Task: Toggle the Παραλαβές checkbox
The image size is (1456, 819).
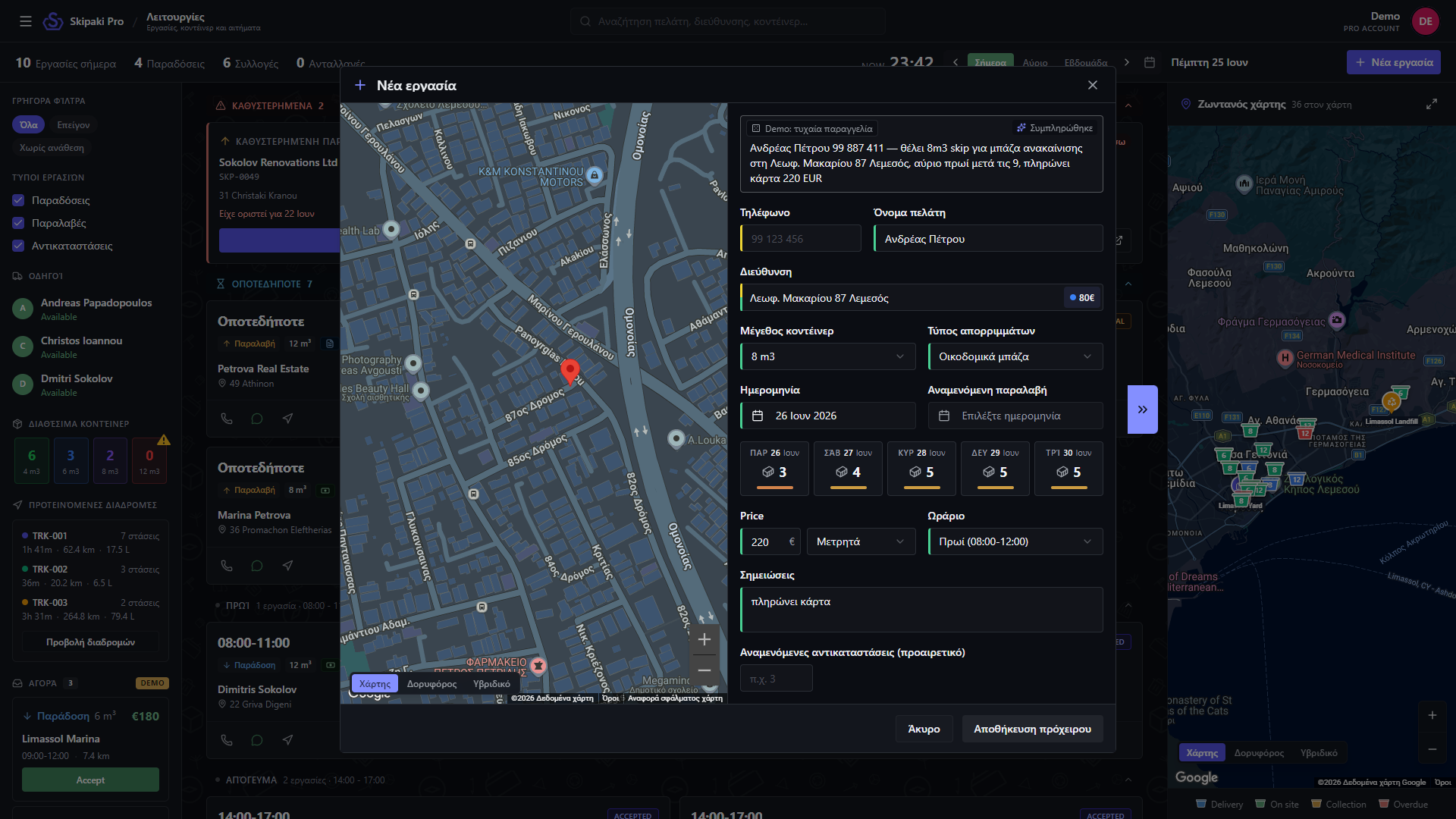Action: 19,223
